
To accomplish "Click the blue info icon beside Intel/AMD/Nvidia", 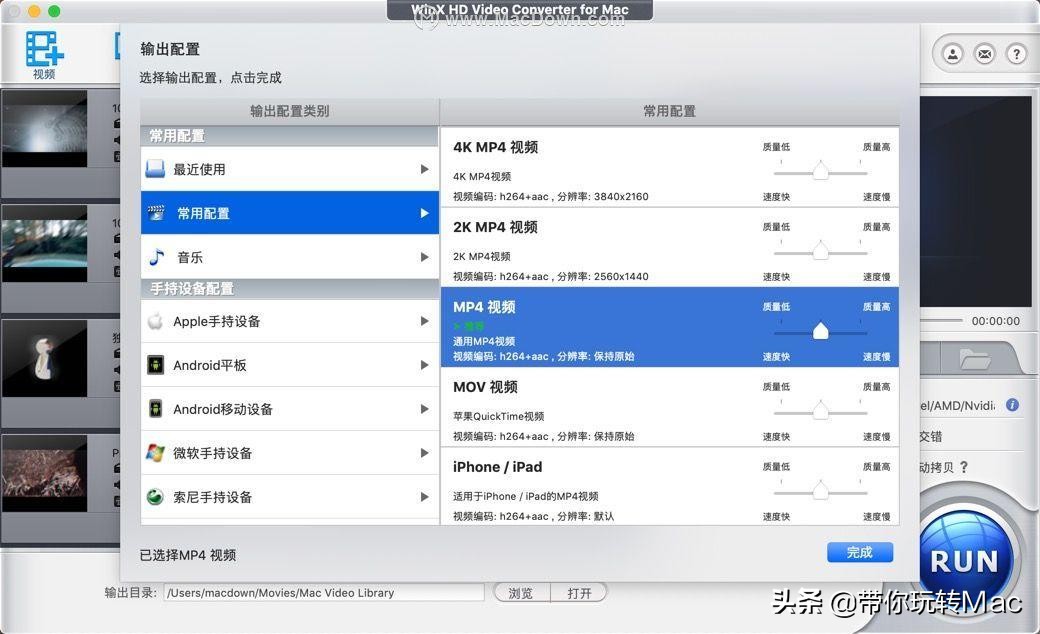I will [1010, 405].
